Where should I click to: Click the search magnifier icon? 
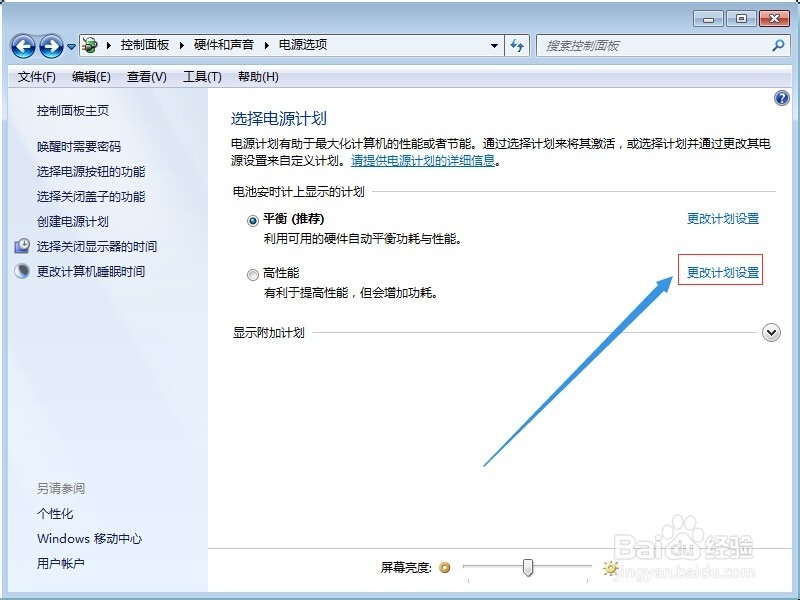point(777,46)
